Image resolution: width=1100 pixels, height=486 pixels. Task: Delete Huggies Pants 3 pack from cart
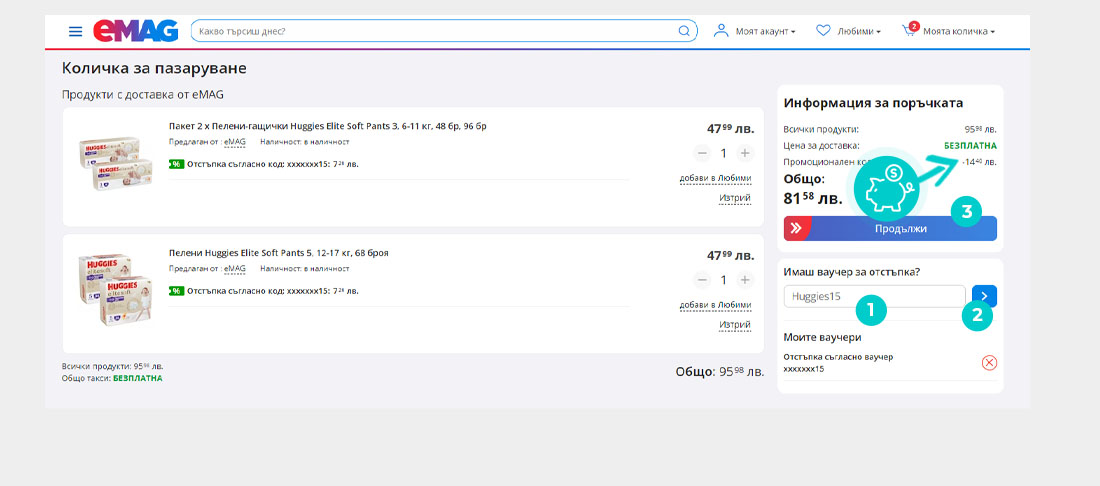(735, 198)
